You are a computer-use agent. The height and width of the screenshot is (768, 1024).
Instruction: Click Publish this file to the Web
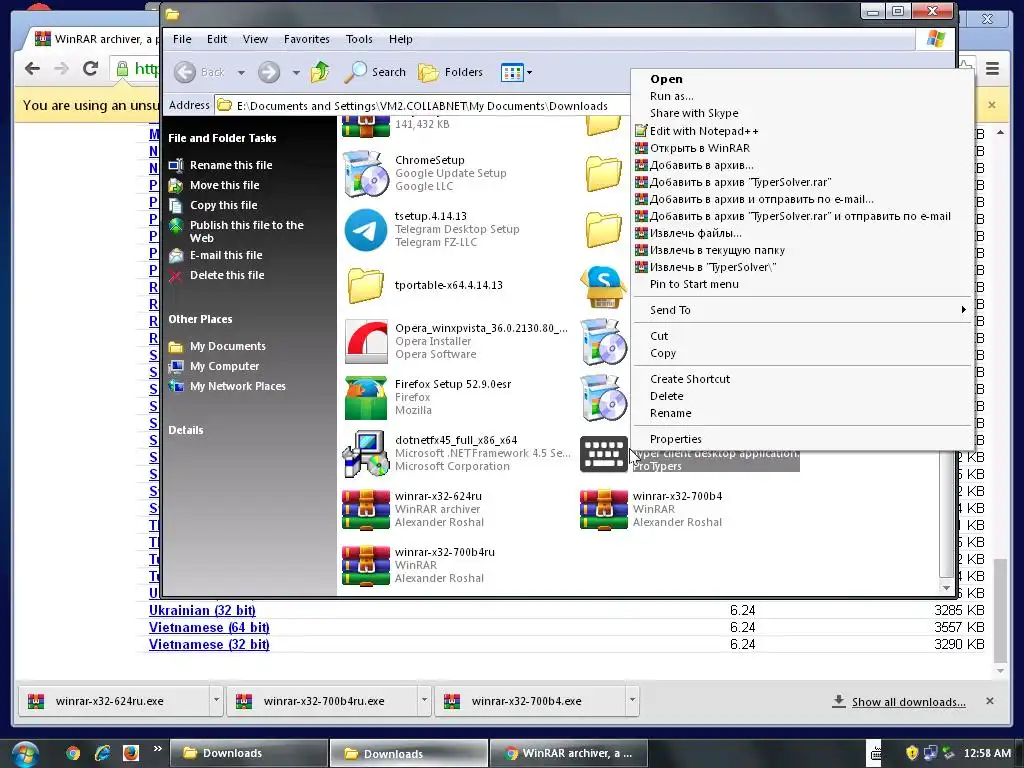point(247,231)
